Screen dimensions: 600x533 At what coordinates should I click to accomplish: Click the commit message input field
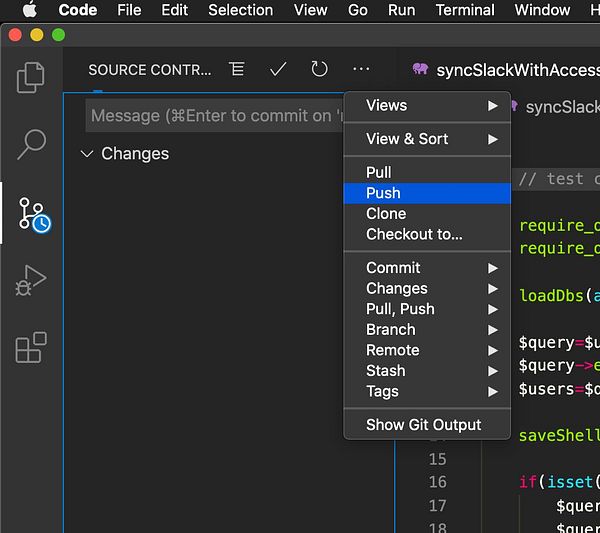[x=212, y=116]
